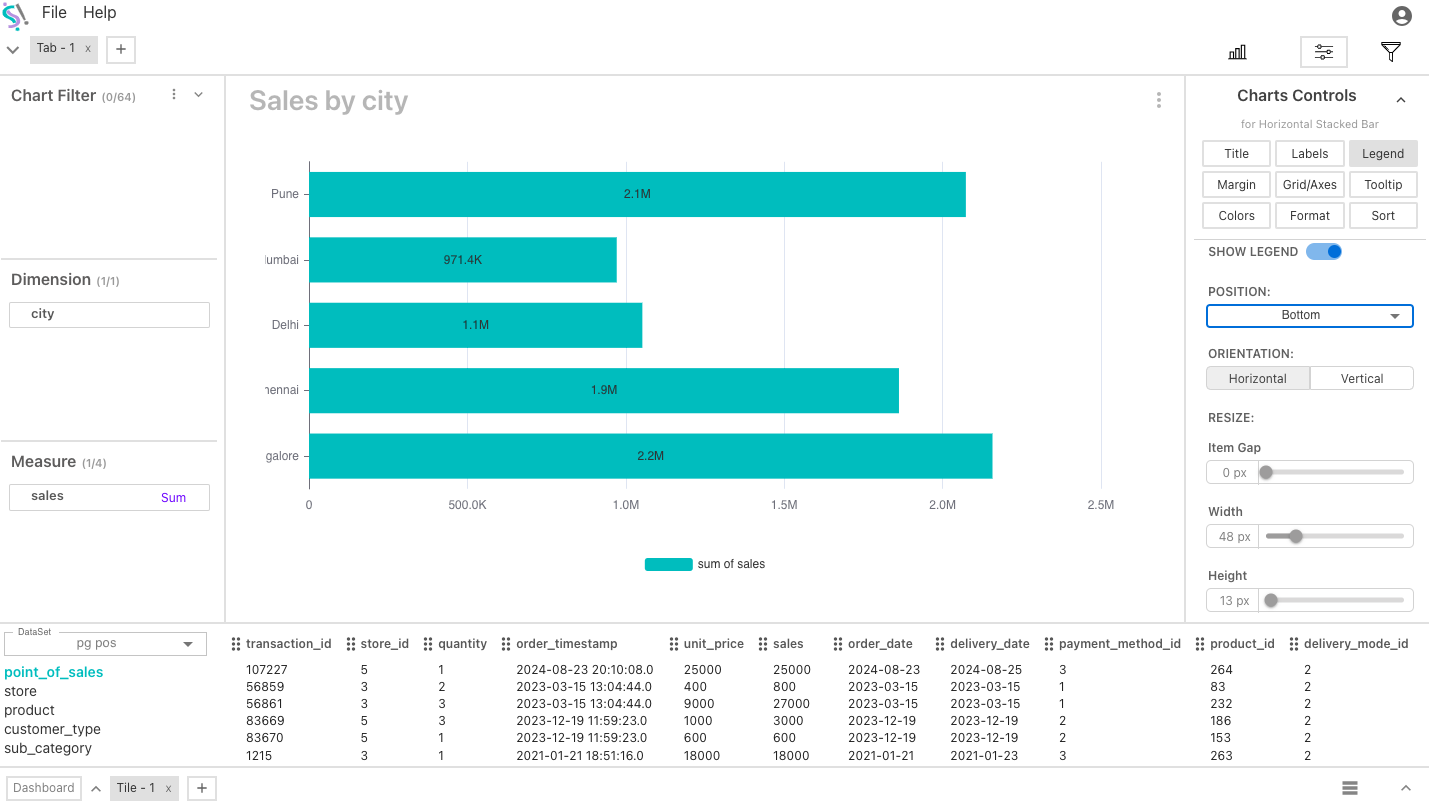Switch to Tab - 1
This screenshot has width=1429, height=807.
pos(56,48)
